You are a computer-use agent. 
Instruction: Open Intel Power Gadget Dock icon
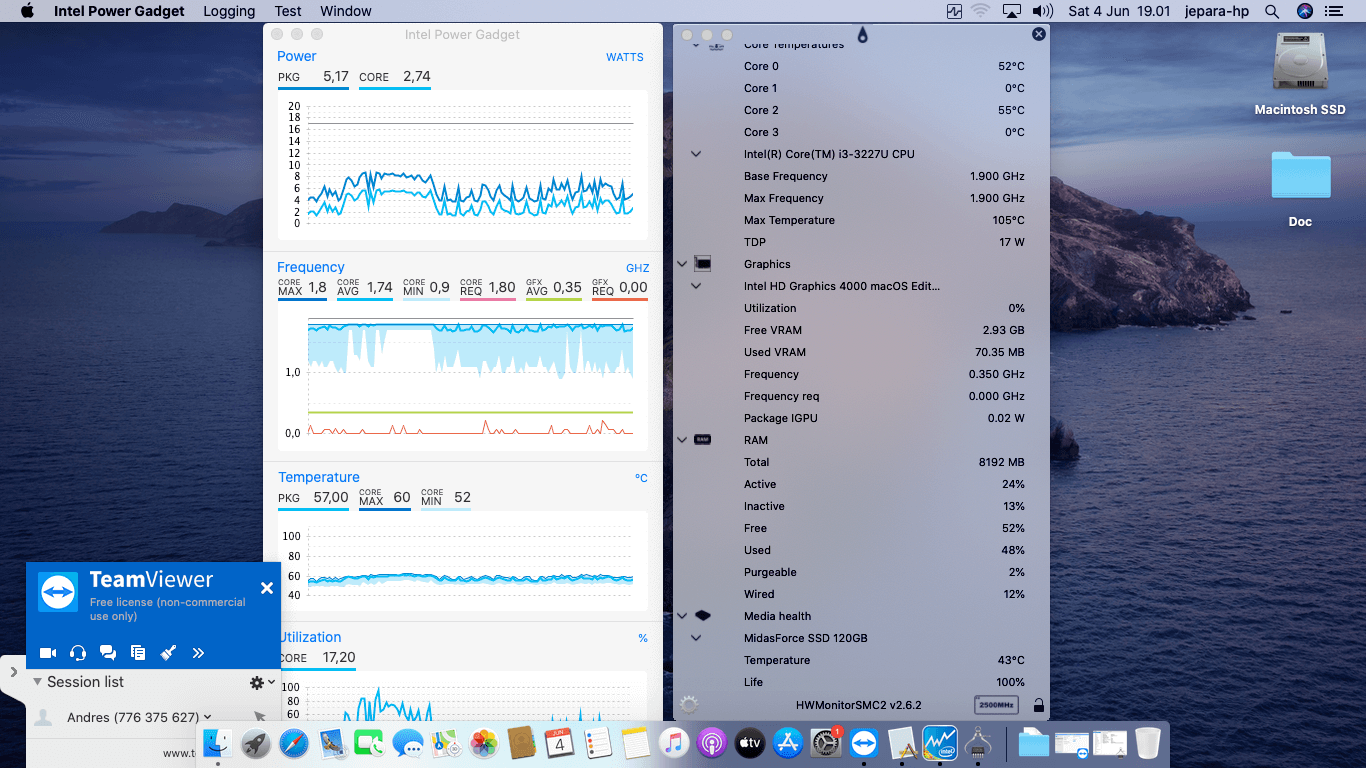[940, 743]
